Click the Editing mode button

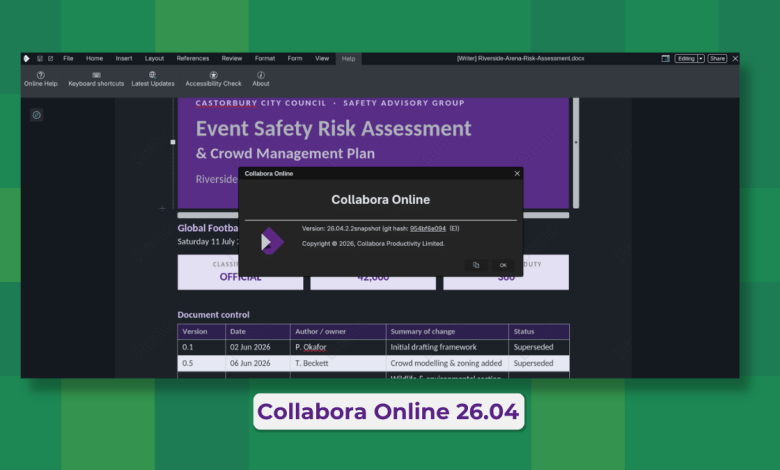(686, 59)
